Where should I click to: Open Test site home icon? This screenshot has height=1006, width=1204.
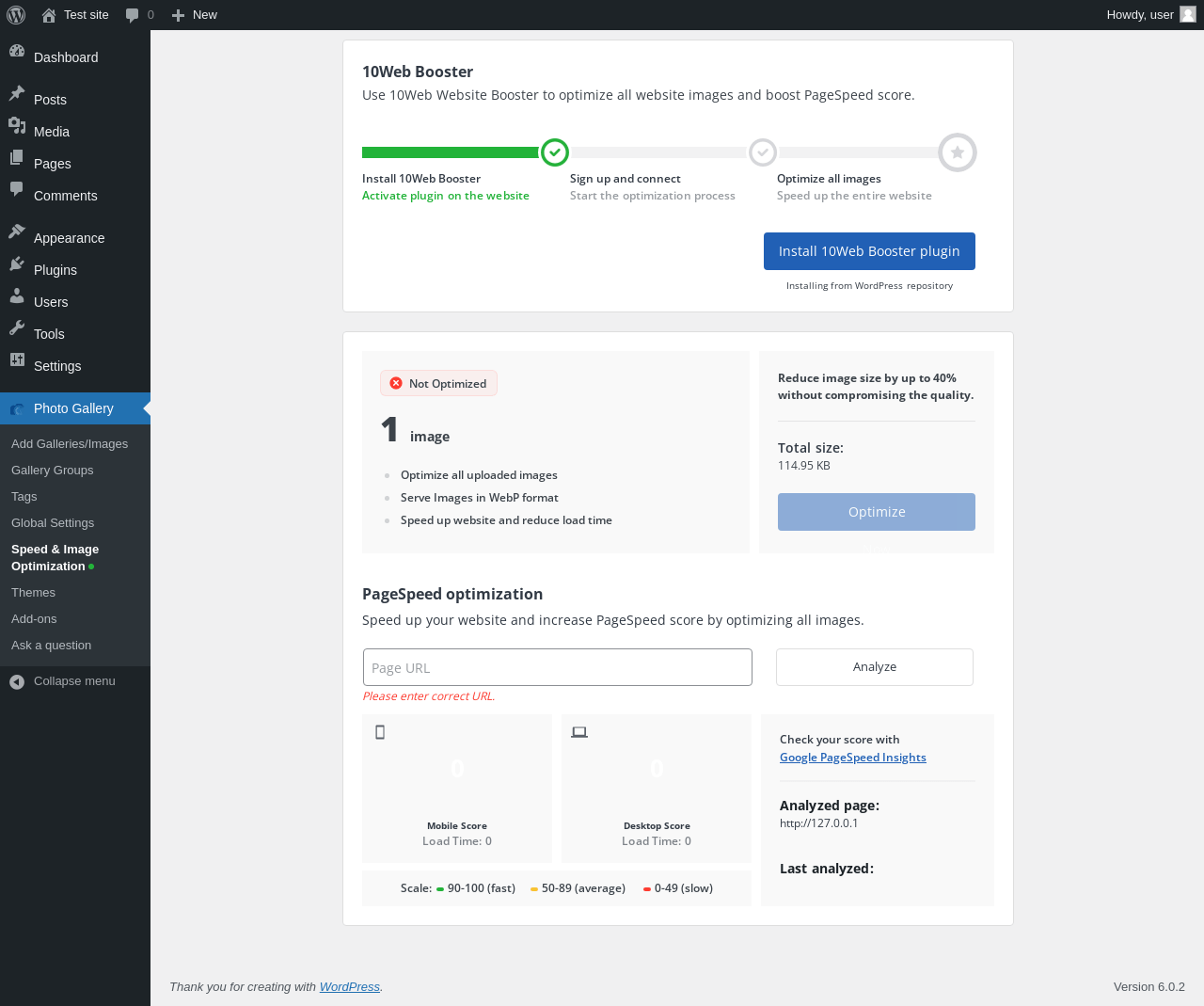(49, 15)
